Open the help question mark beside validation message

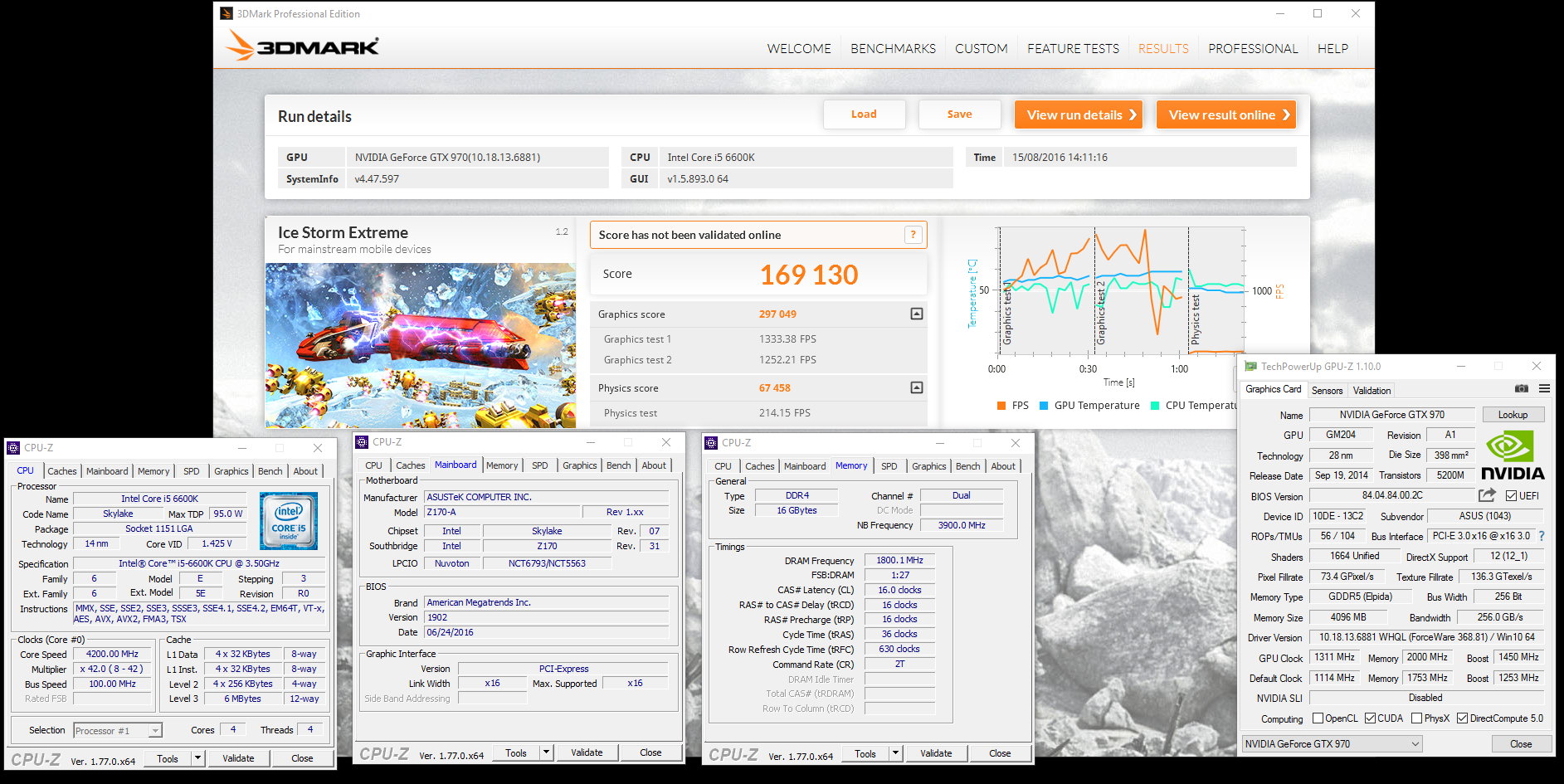tap(913, 235)
